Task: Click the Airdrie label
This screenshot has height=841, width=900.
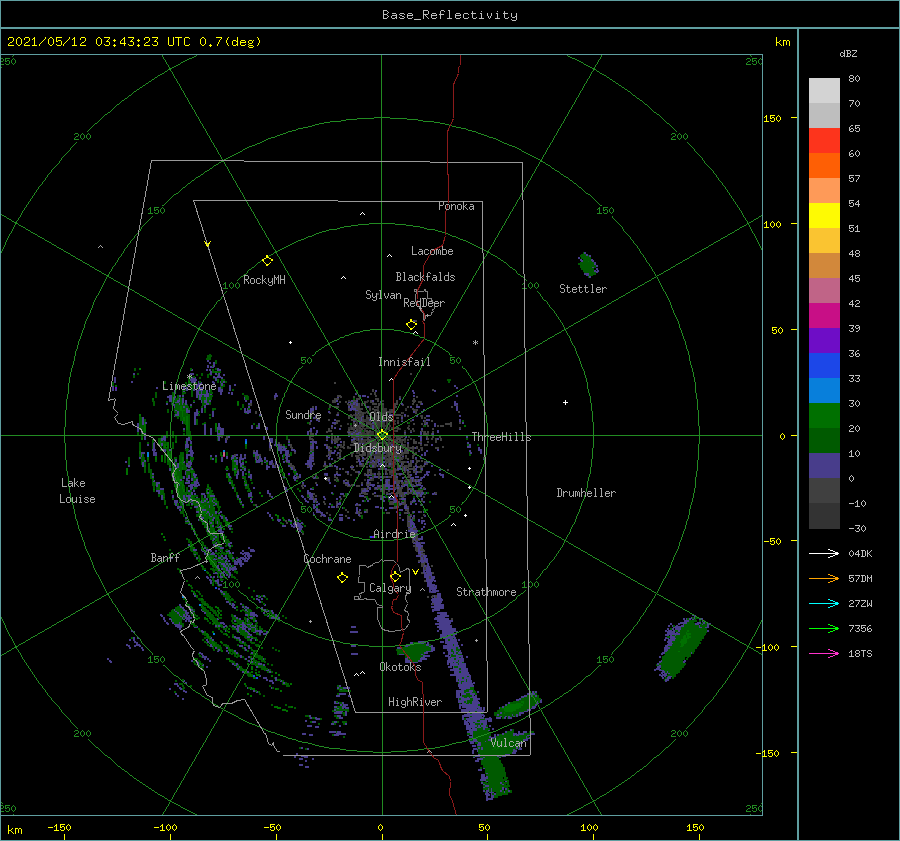Action: [394, 534]
